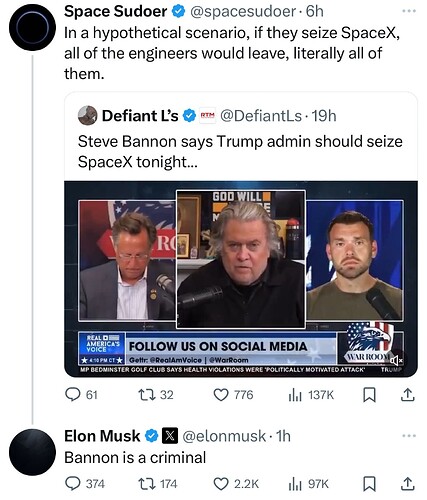
Task: Unmute the embedded War Room video
Action: click(x=397, y=360)
